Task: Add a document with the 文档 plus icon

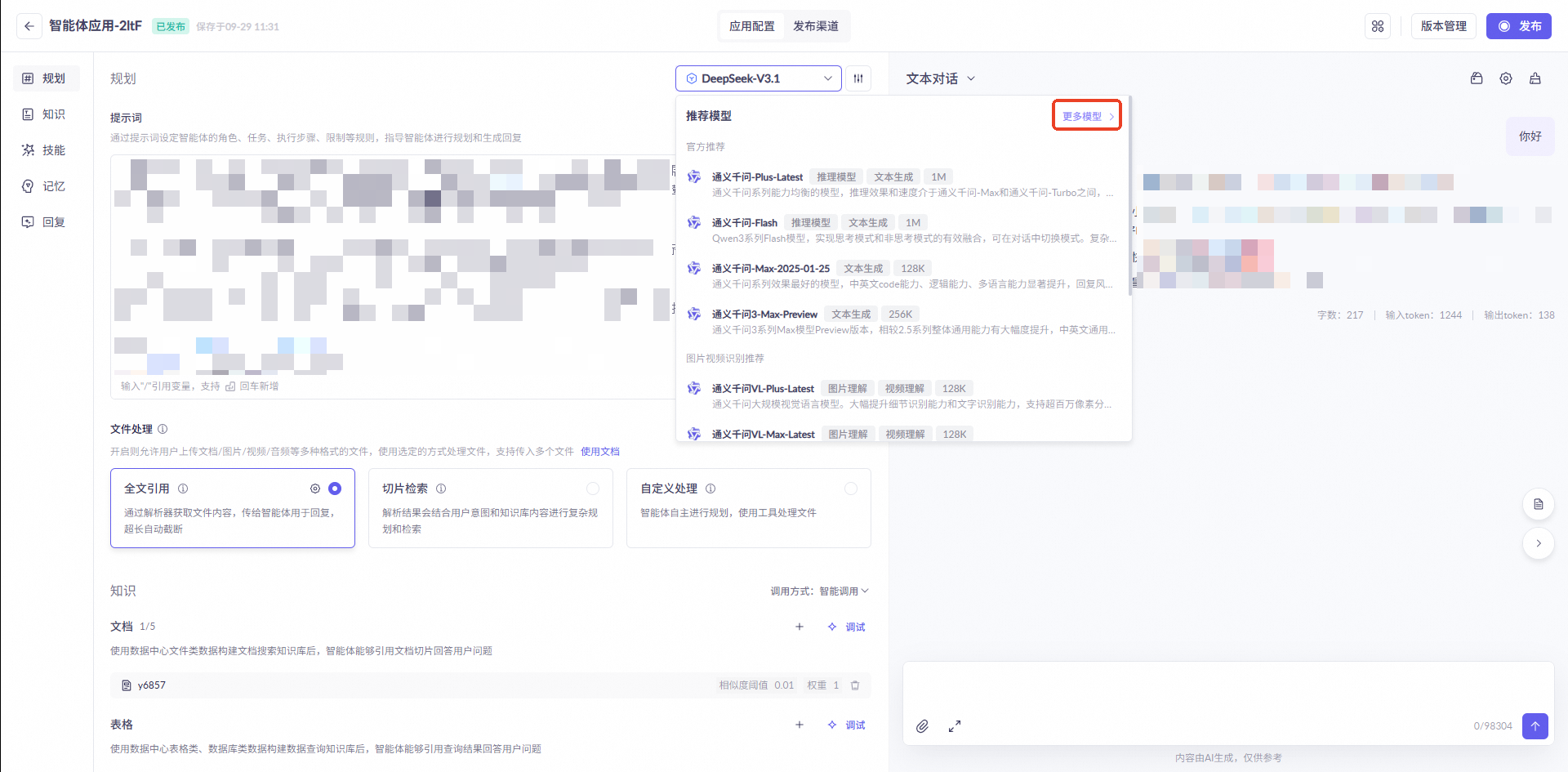Action: tap(800, 627)
